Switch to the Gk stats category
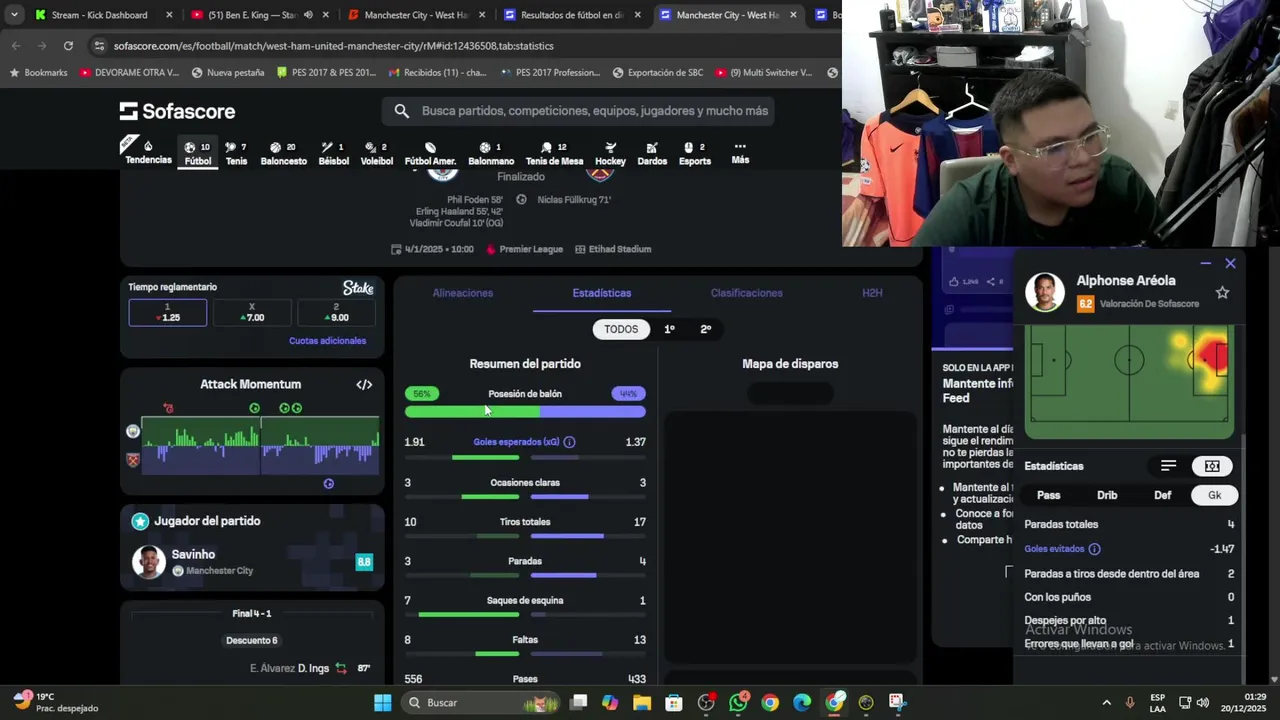The image size is (1280, 720). [1214, 495]
